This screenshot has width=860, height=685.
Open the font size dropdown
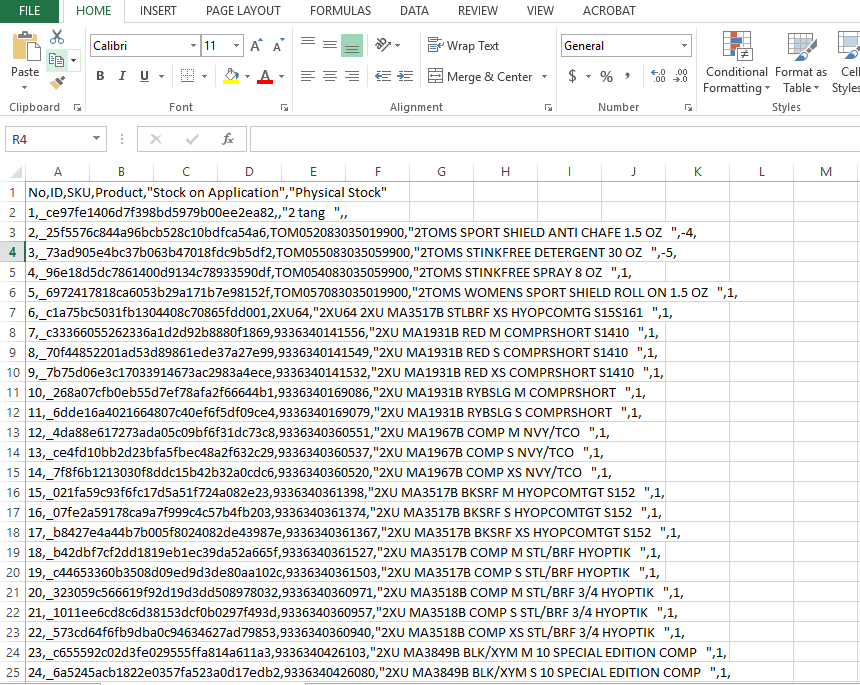pyautogui.click(x=236, y=46)
